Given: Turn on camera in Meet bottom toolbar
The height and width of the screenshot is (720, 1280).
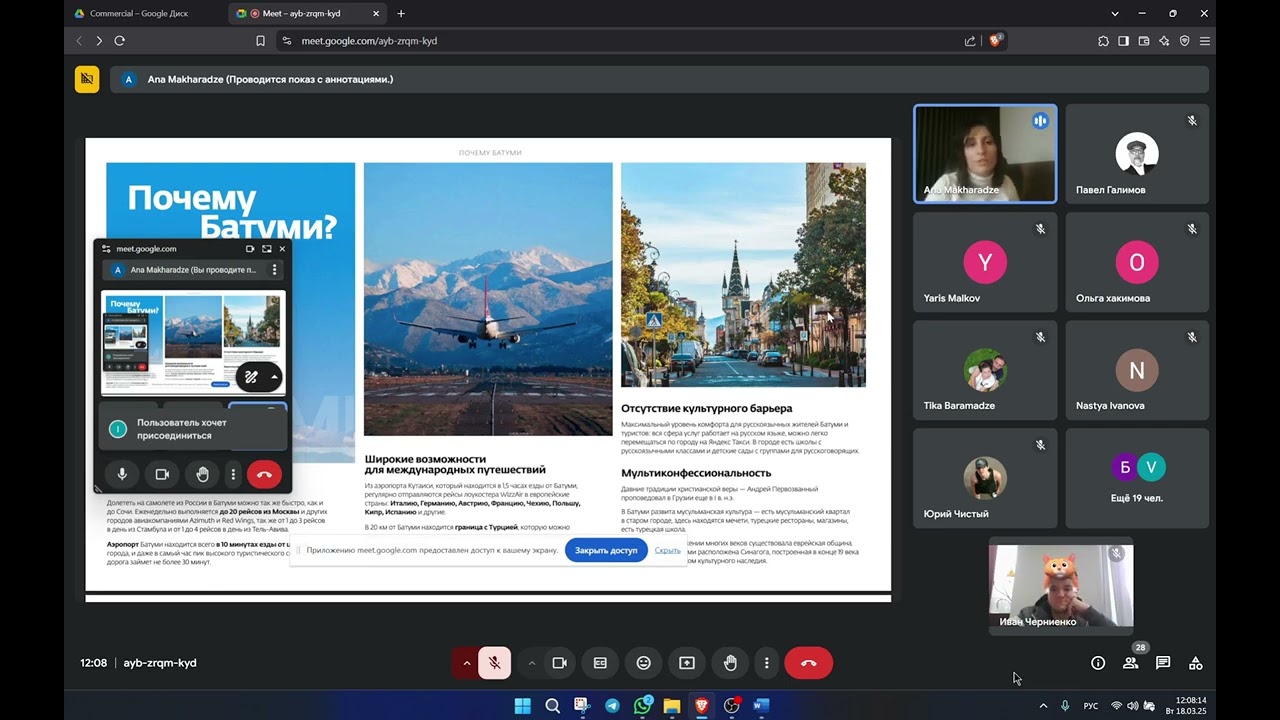Looking at the screenshot, I should pyautogui.click(x=560, y=663).
